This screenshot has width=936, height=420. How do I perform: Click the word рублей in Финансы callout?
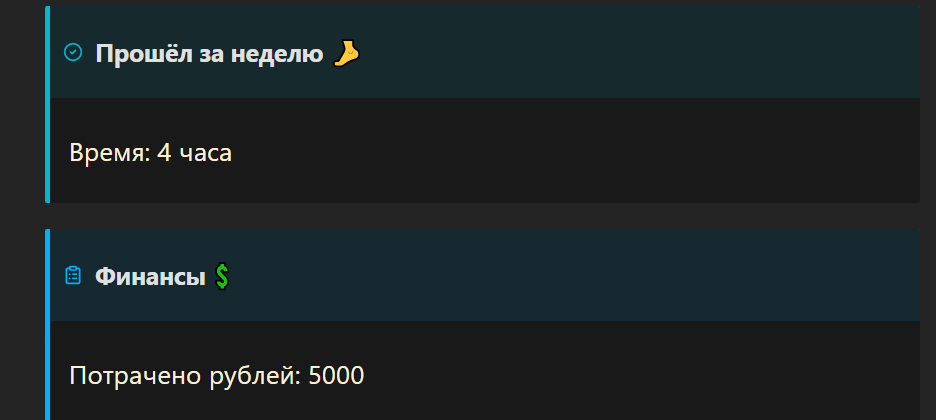(x=255, y=376)
